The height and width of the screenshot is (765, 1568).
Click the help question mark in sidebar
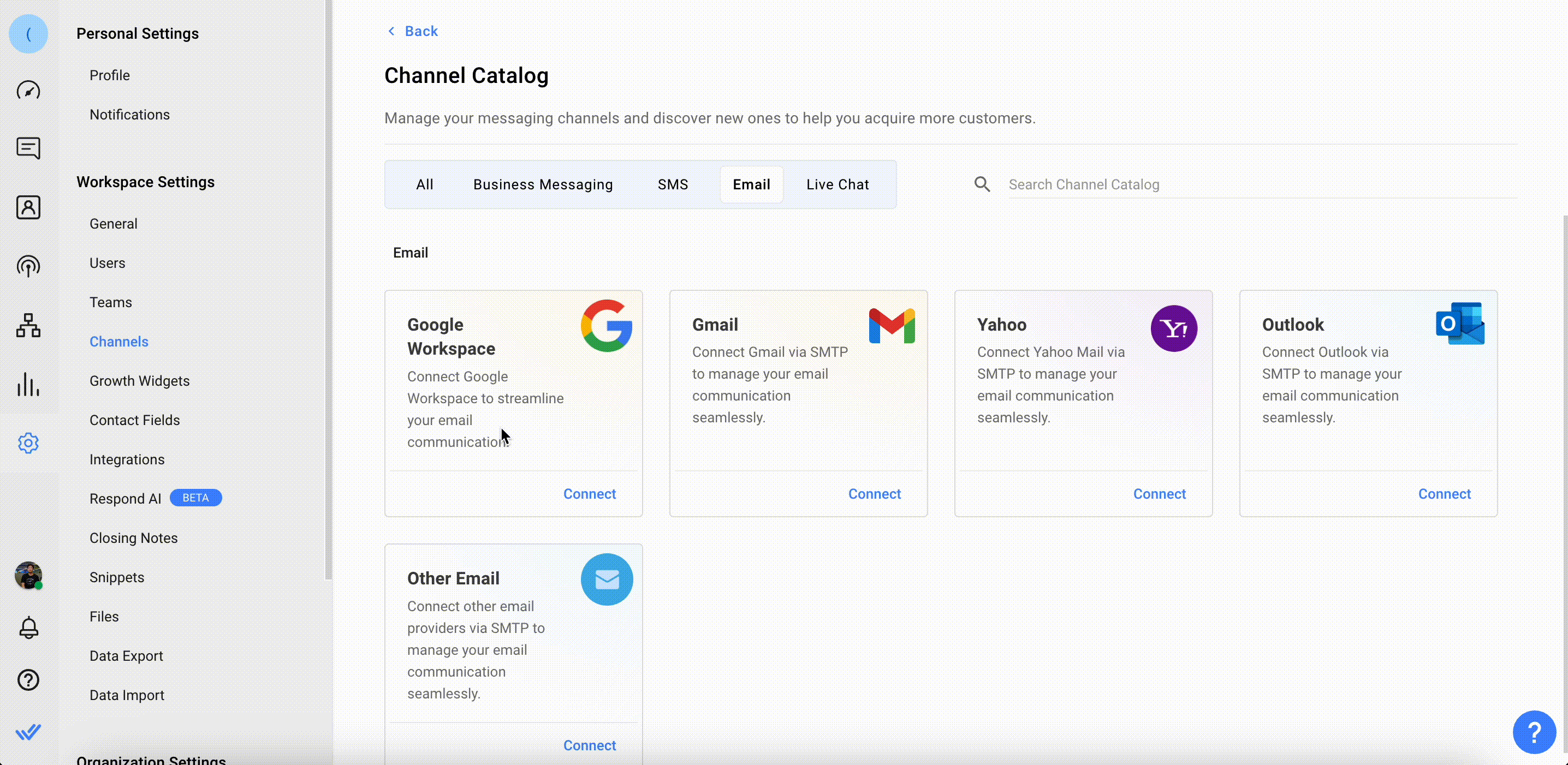[x=28, y=680]
